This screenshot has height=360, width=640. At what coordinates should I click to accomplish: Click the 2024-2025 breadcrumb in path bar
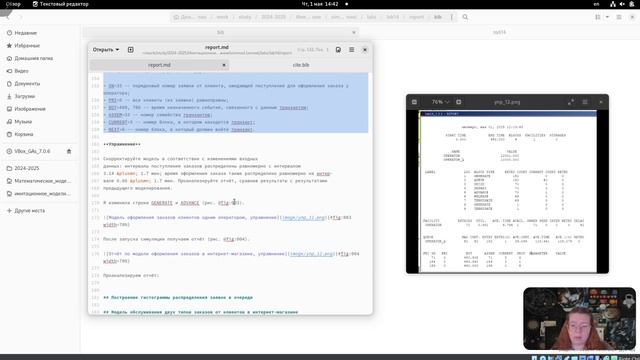273,17
